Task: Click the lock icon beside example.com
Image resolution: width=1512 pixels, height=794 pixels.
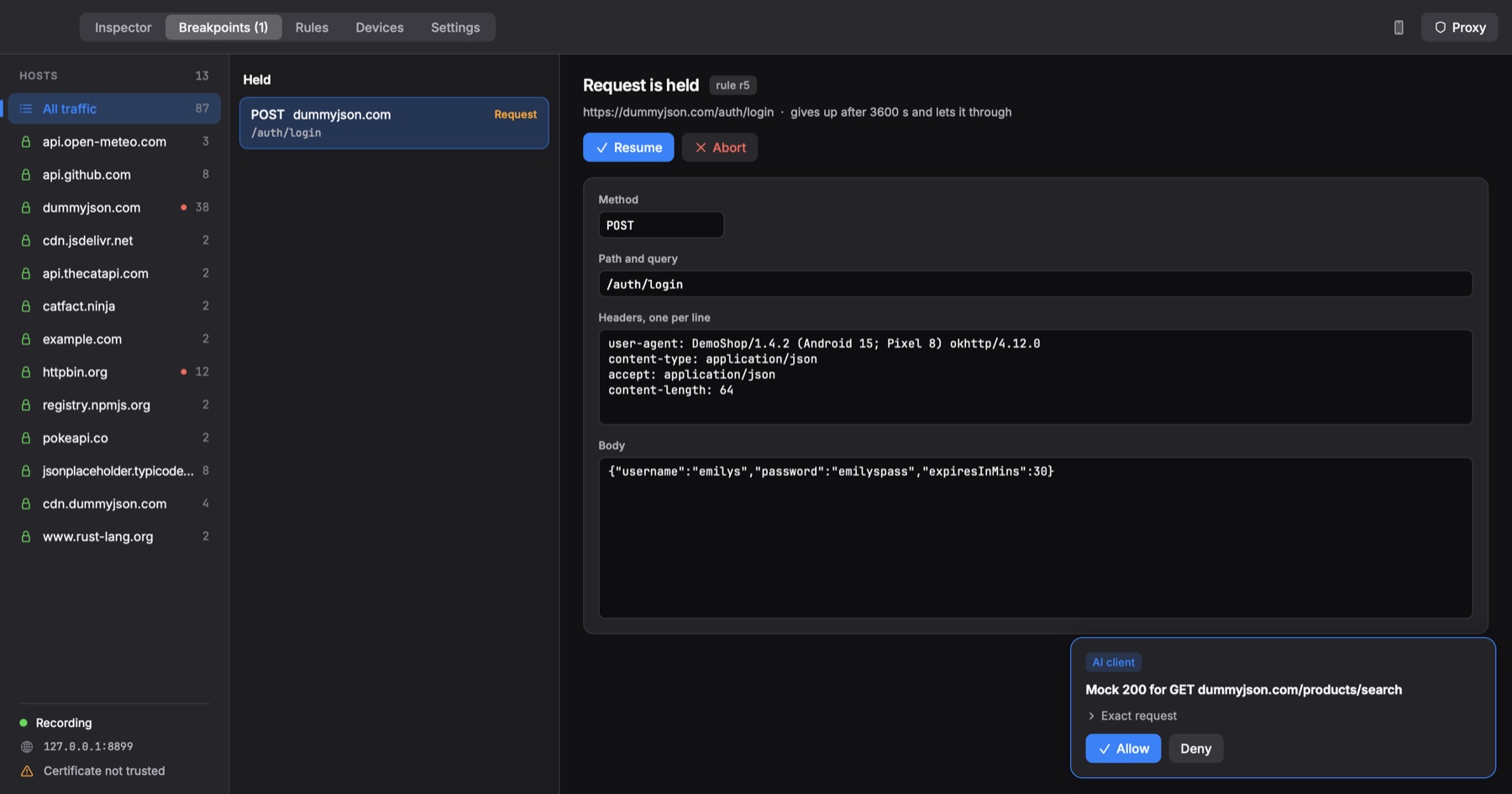Action: coord(26,339)
